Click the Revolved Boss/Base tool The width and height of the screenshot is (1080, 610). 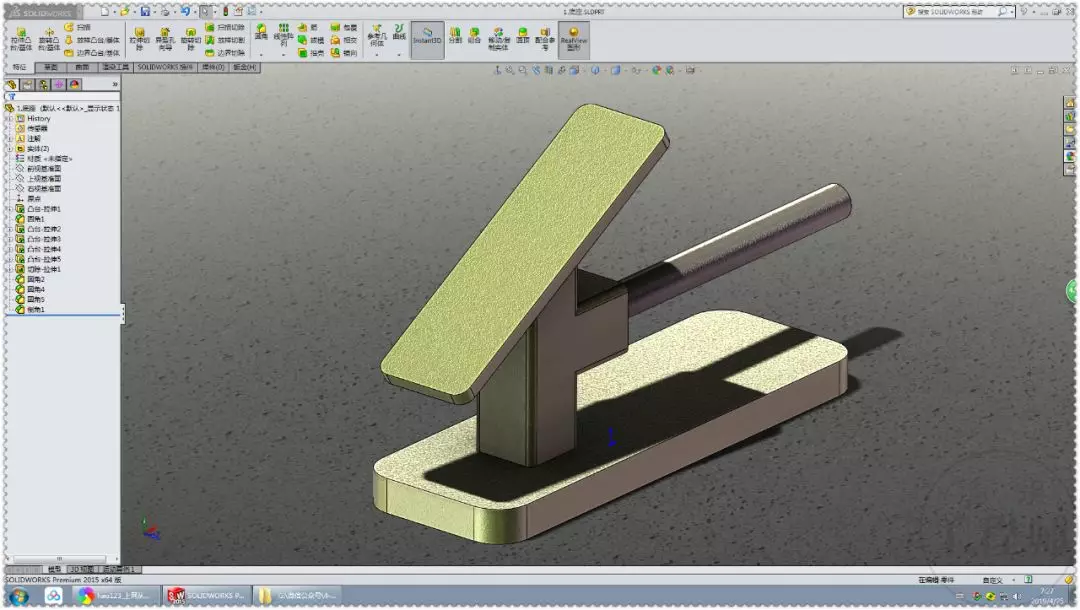(48, 39)
